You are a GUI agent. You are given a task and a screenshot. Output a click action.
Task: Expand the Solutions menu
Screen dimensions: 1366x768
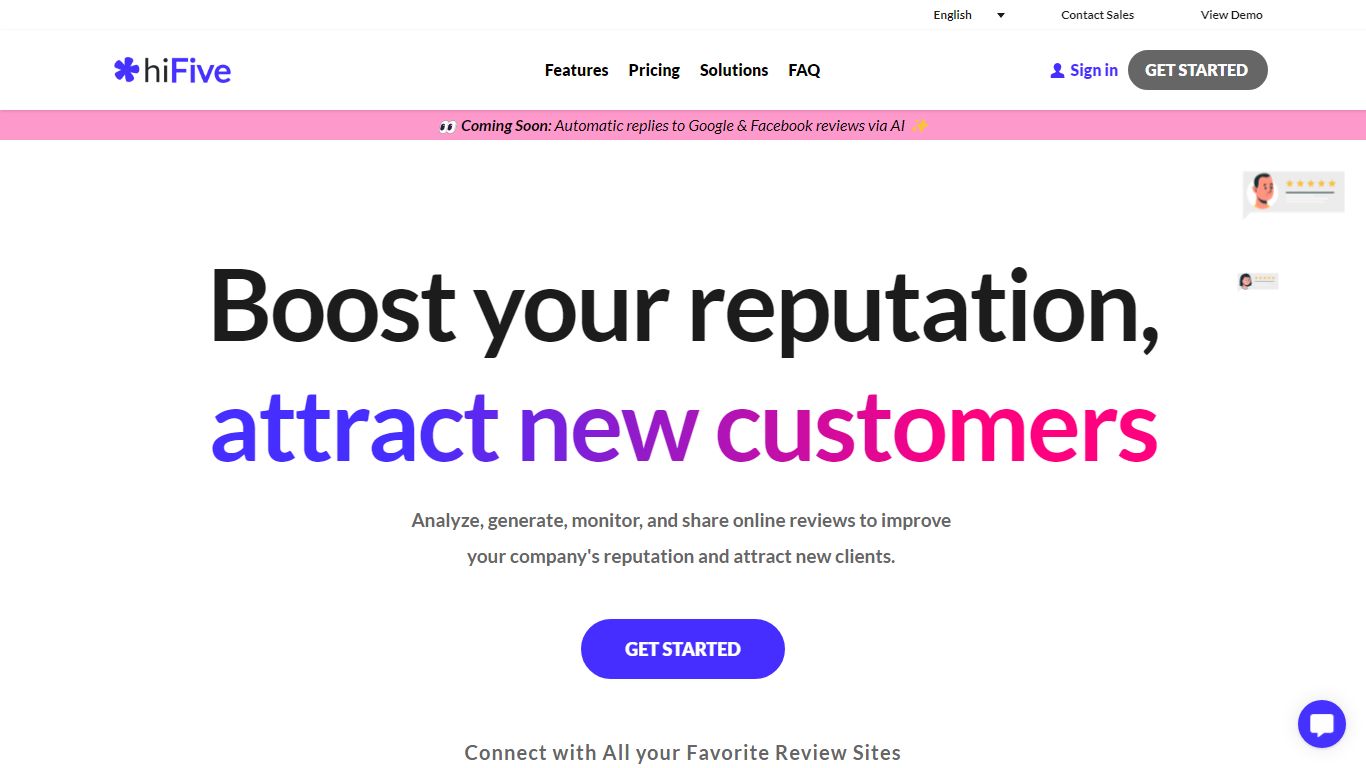734,70
